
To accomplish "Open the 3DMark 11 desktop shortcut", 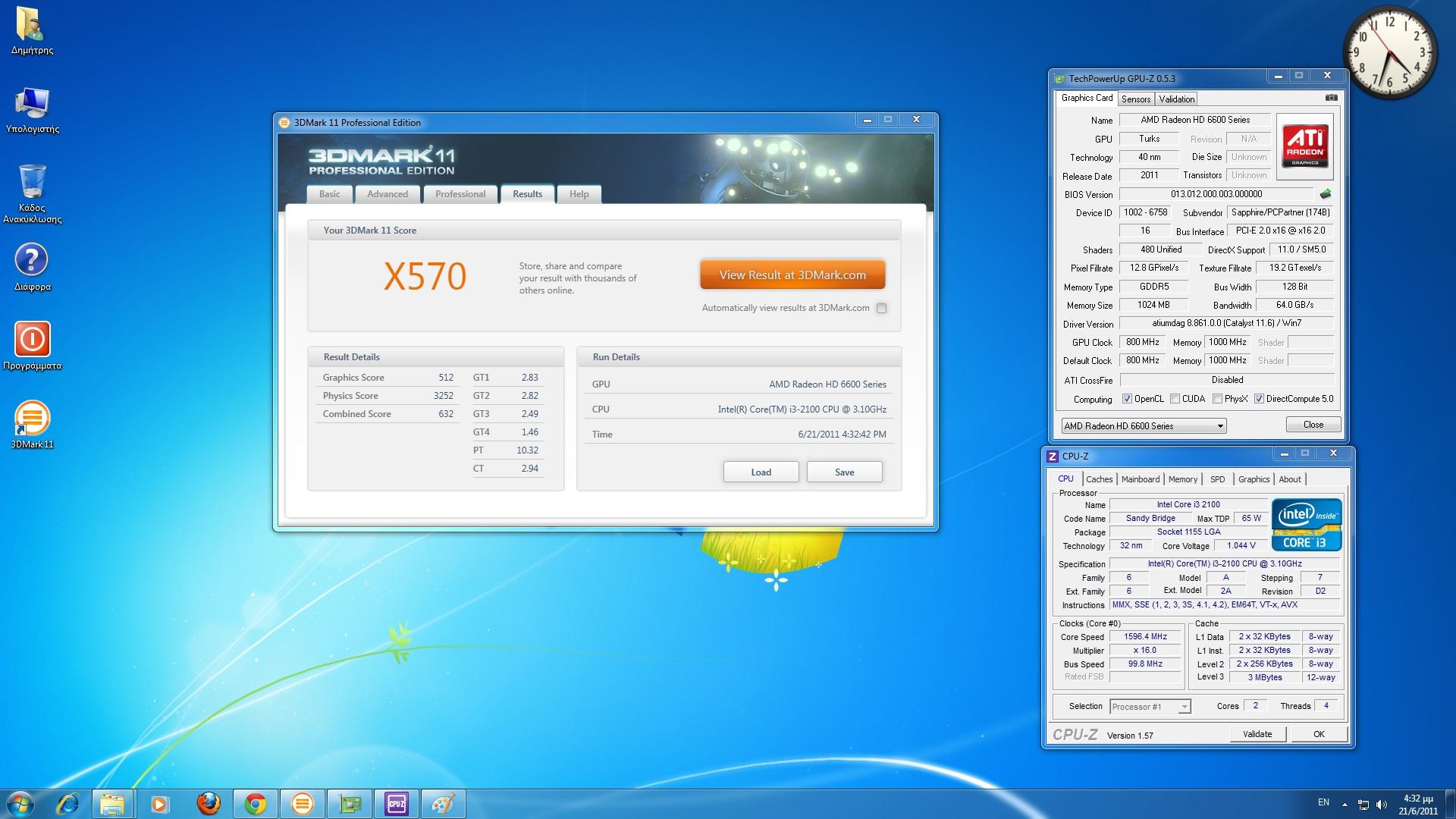I will [32, 425].
